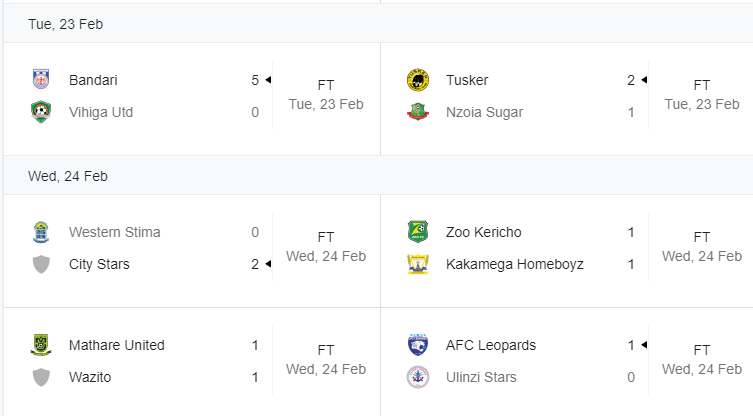Viewport: 753px width, 416px height.
Task: Click the Tusker team logo icon
Action: point(418,80)
